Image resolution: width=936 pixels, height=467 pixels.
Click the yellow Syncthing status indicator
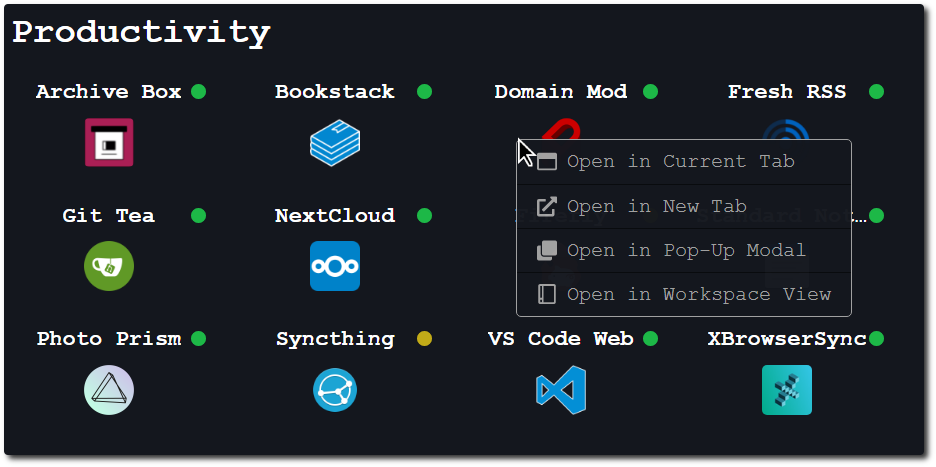[x=424, y=339]
